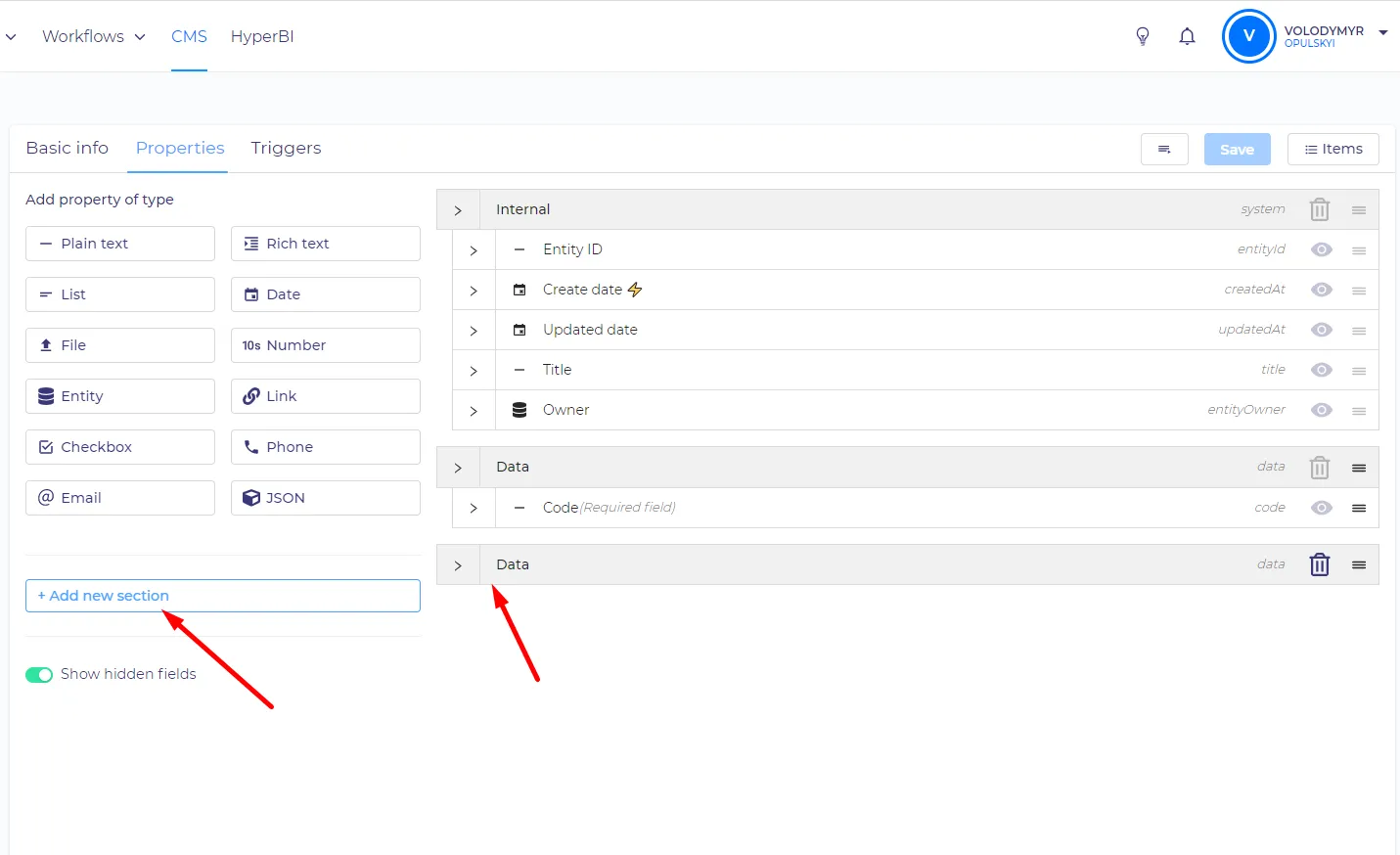This screenshot has width=1400, height=855.
Task: Click the lightbulb tips icon
Action: click(x=1143, y=36)
